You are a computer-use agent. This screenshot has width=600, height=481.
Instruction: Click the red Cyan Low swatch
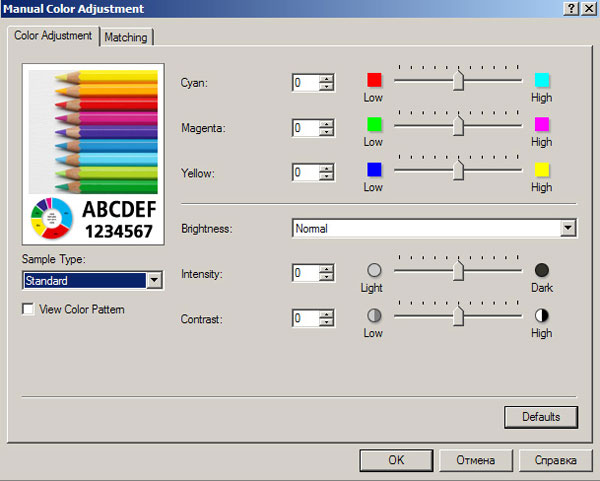[x=374, y=80]
